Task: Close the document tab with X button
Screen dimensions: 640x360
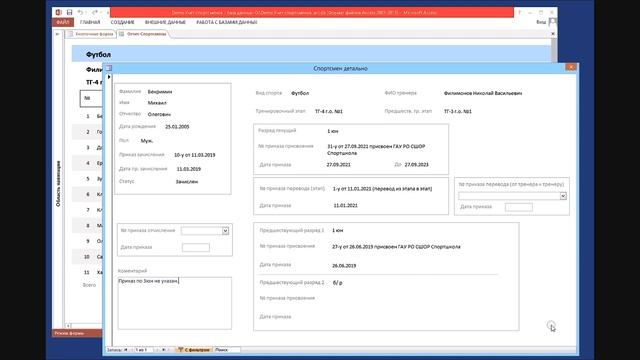Action: point(553,34)
